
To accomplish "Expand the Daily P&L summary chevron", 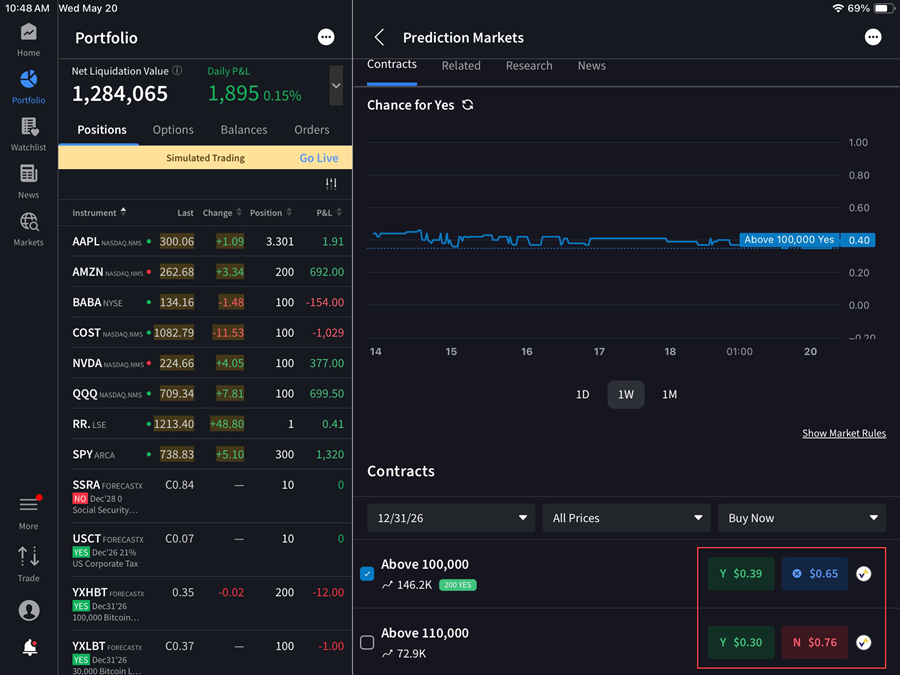I will pyautogui.click(x=336, y=86).
